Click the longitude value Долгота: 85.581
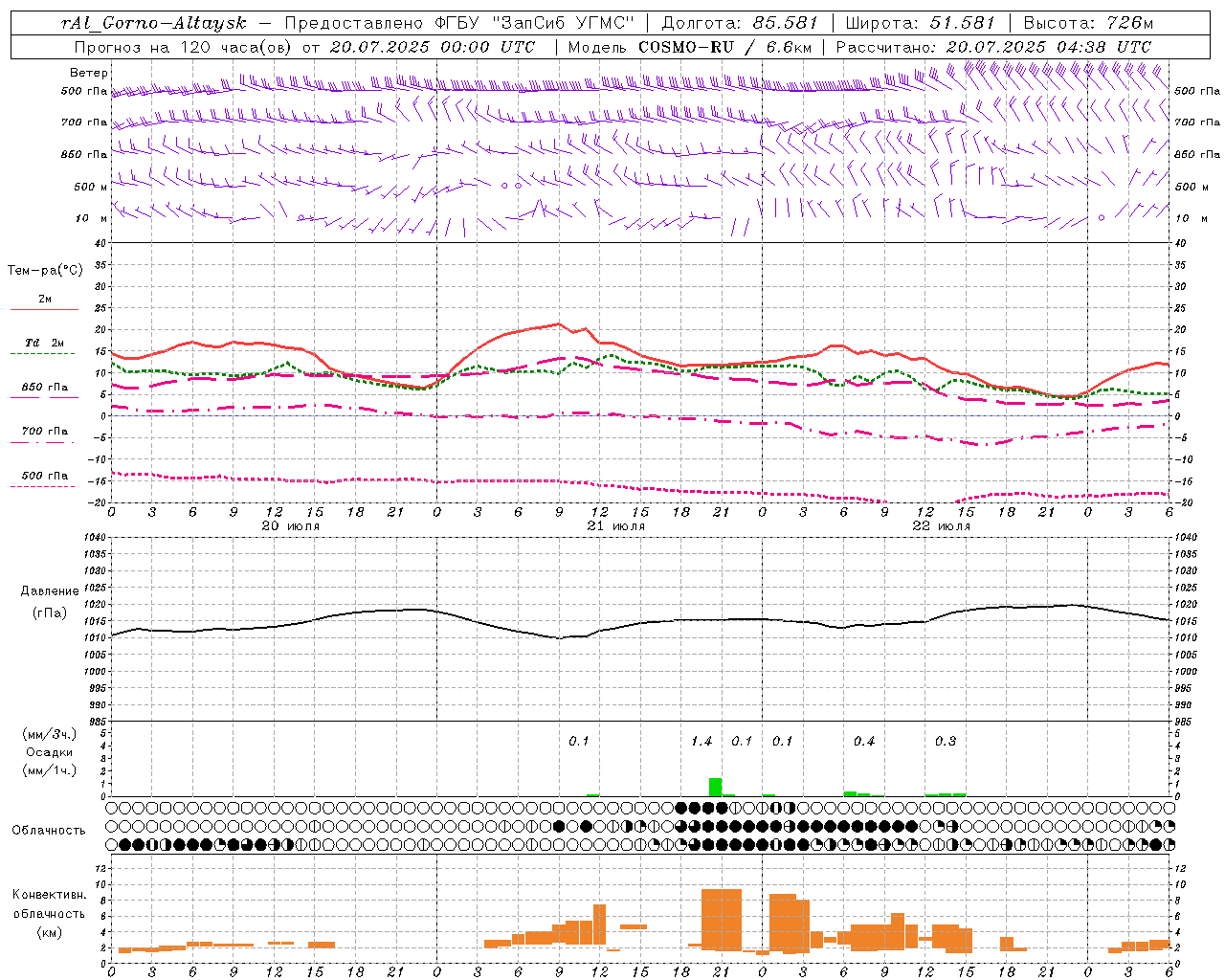Image resolution: width=1225 pixels, height=980 pixels. click(x=742, y=23)
